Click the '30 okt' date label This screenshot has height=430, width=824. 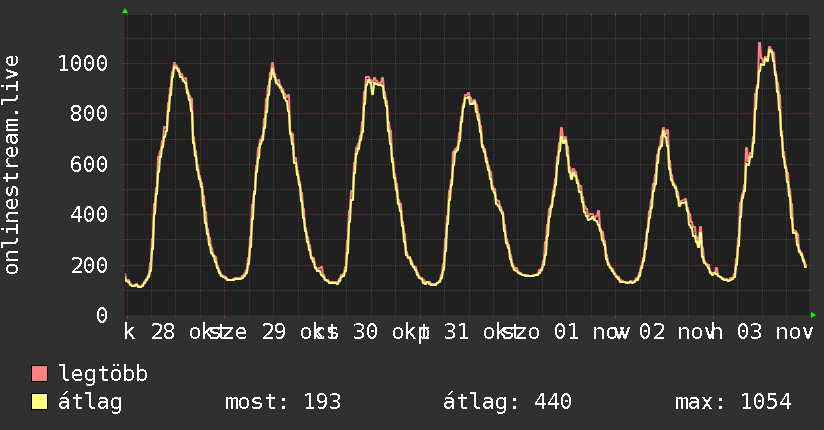(x=389, y=332)
